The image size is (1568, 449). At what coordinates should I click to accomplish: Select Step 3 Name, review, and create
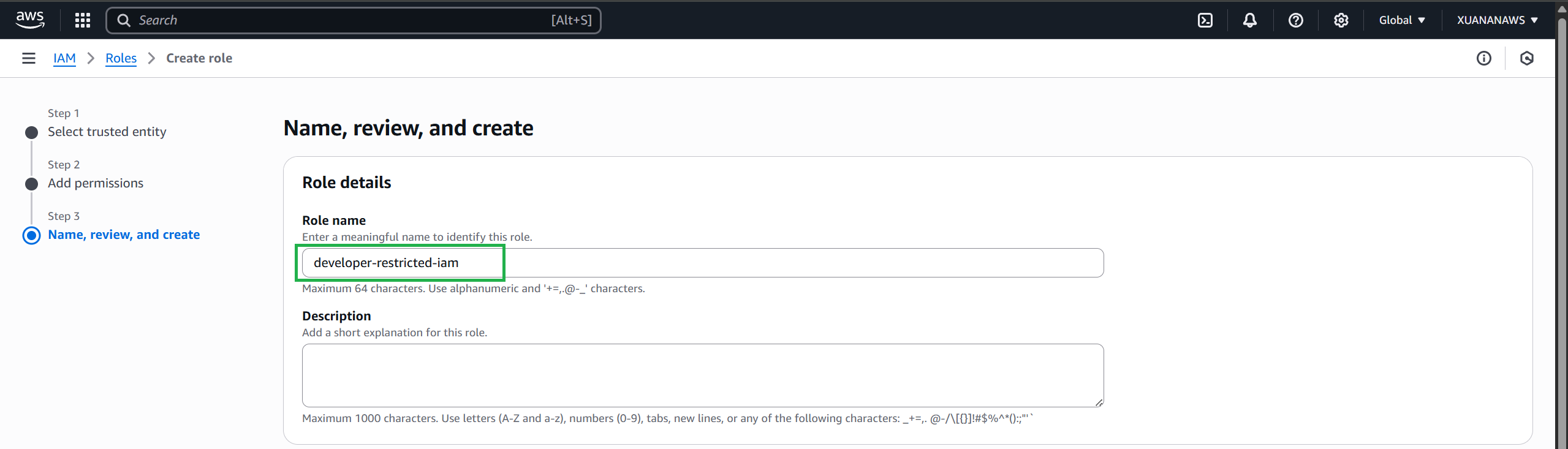tap(123, 235)
